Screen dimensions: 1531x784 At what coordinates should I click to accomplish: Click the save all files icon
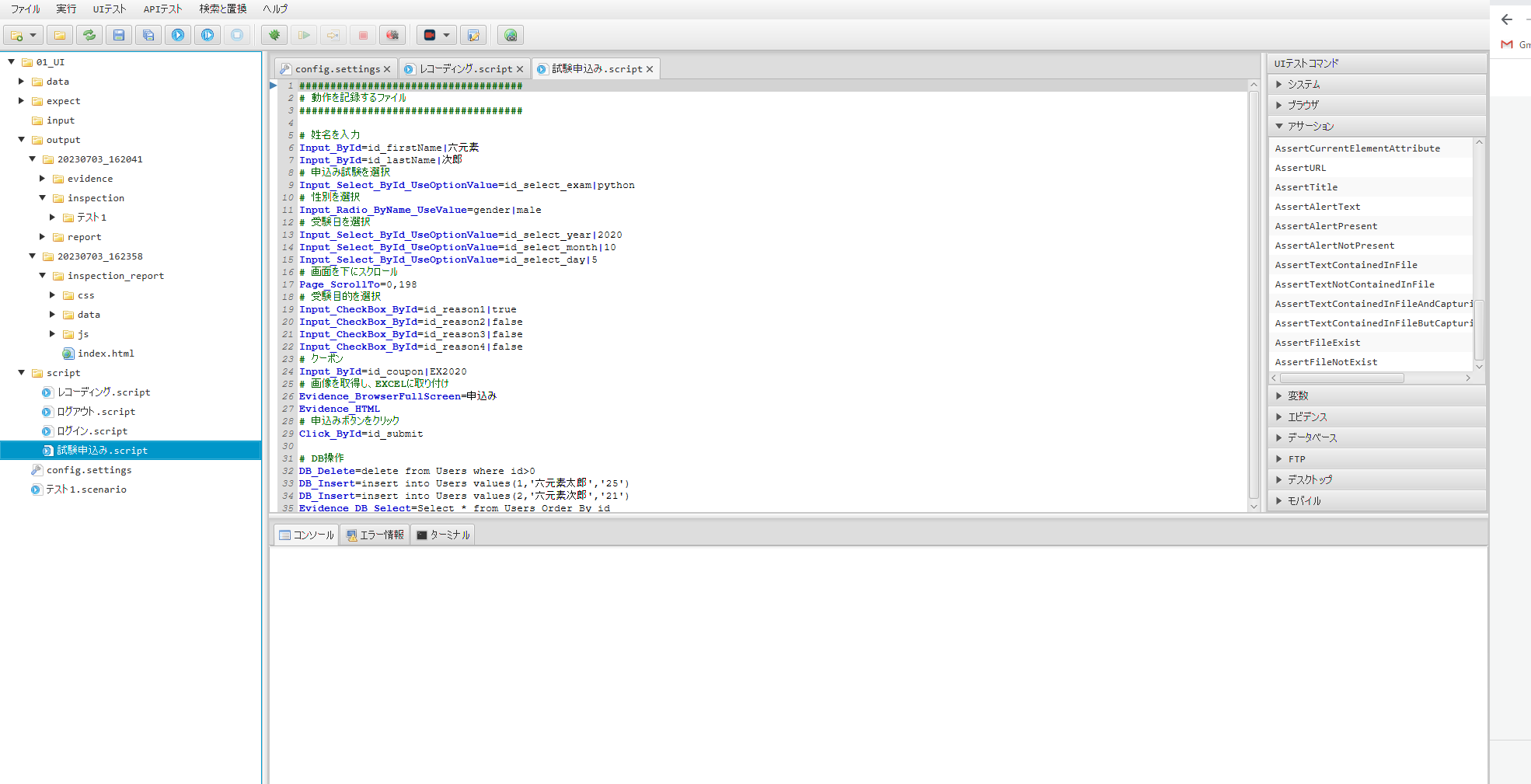(148, 35)
